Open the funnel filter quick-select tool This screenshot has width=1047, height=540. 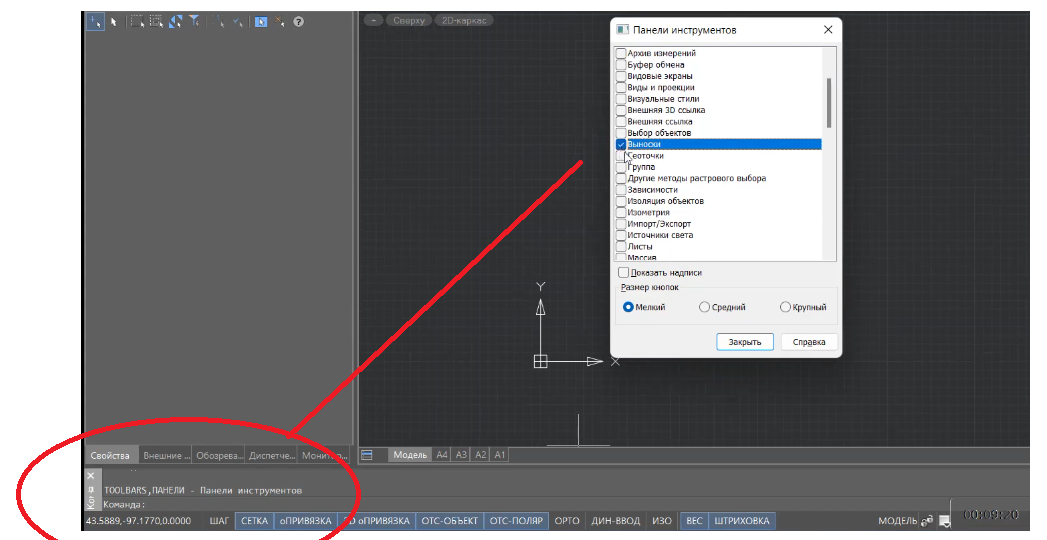click(194, 21)
